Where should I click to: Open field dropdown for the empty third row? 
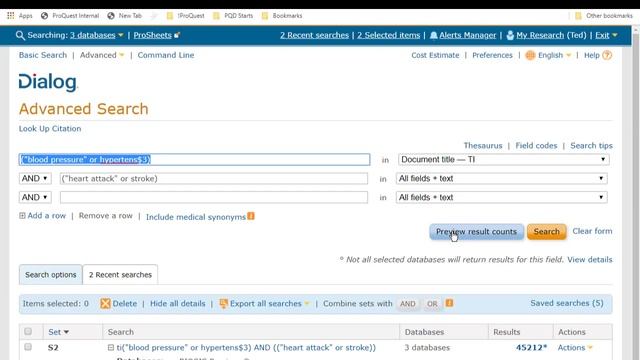[x=502, y=197]
